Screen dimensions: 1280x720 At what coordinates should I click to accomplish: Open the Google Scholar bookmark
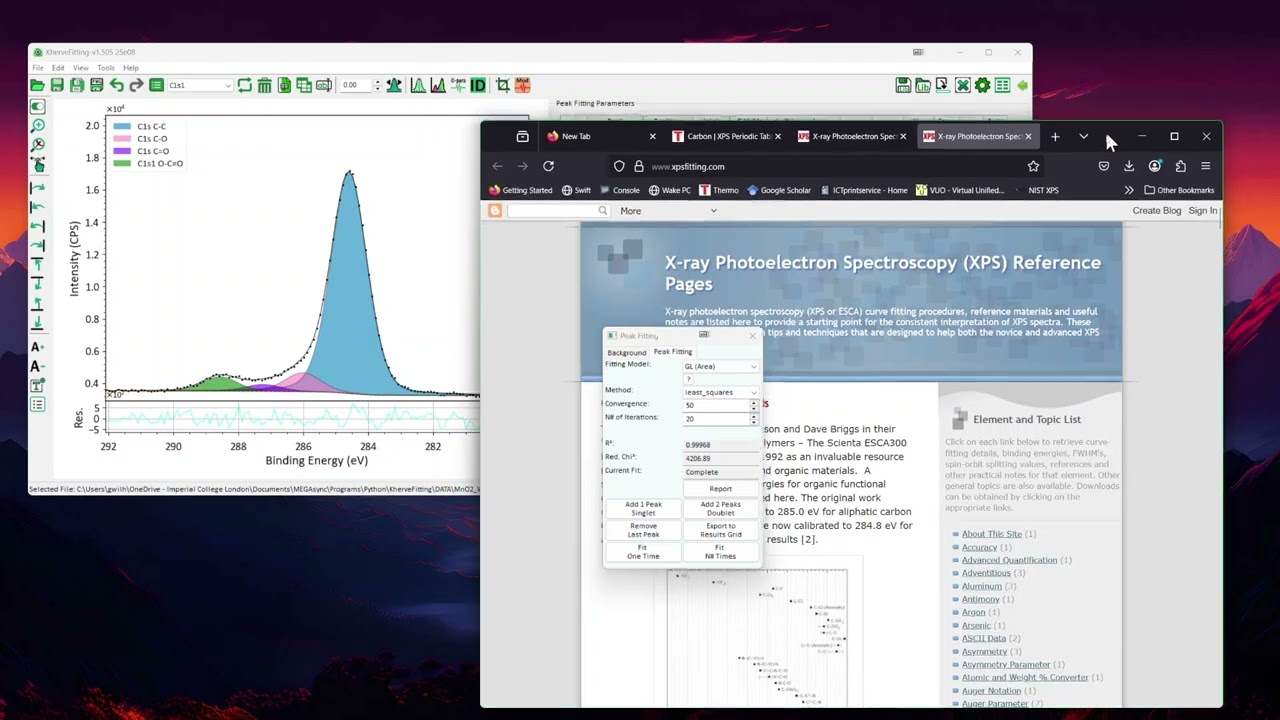(x=779, y=190)
